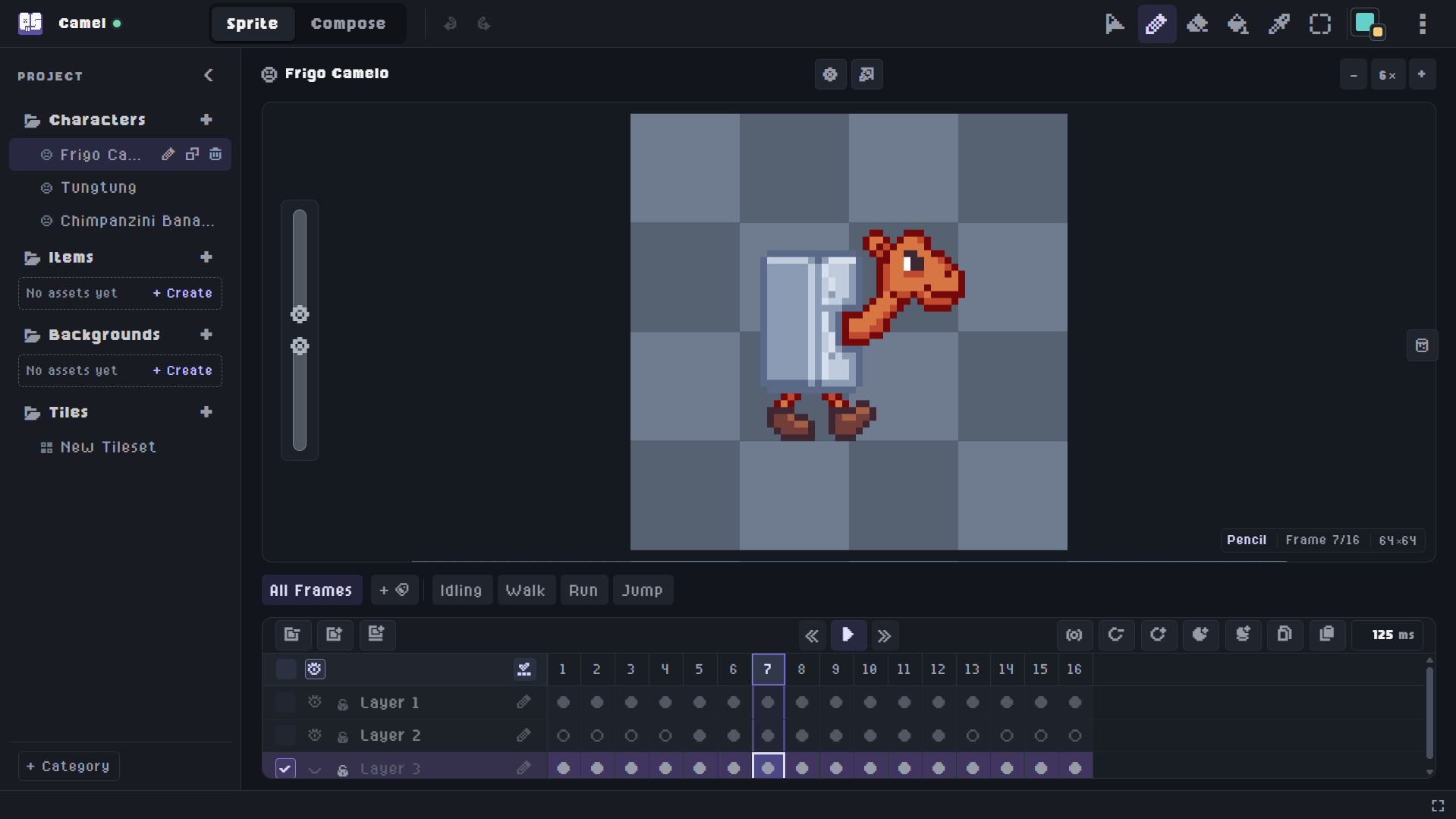This screenshot has width=1456, height=819.
Task: Select the All Frames animation tab
Action: [x=311, y=590]
